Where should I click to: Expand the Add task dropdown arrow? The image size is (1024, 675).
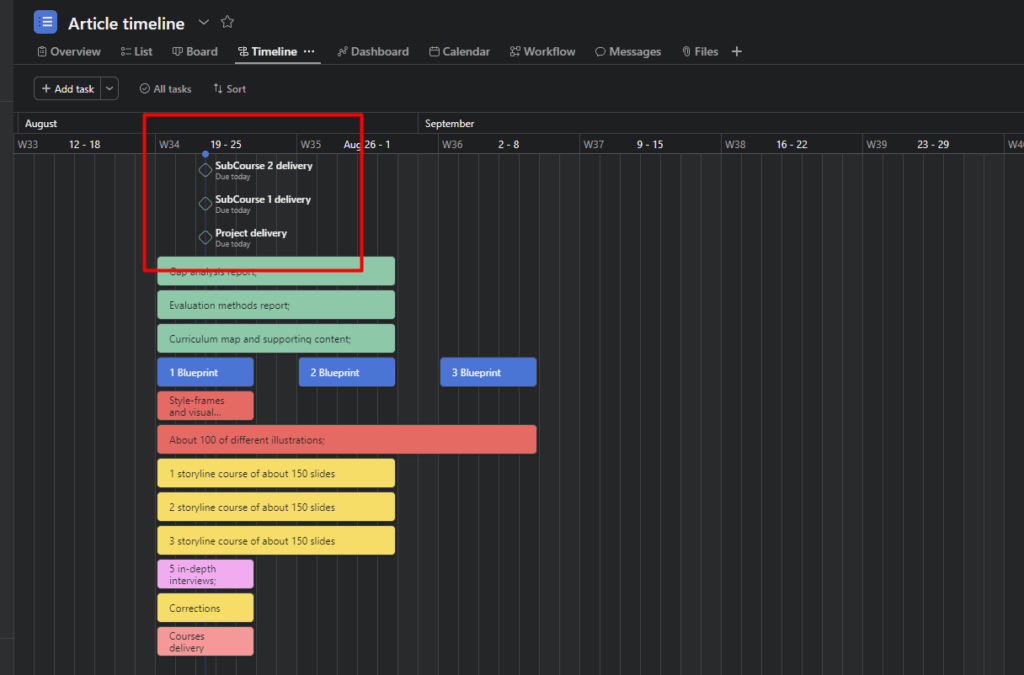(x=110, y=89)
